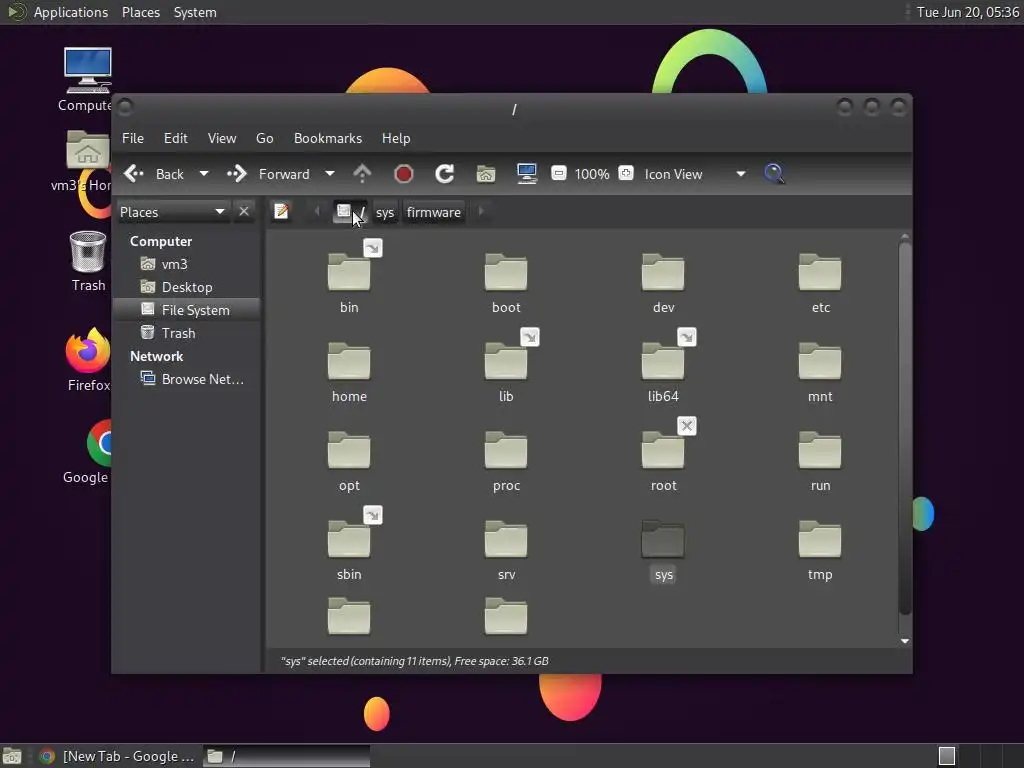The width and height of the screenshot is (1024, 768).
Task: Open the Go menu
Action: click(x=264, y=138)
